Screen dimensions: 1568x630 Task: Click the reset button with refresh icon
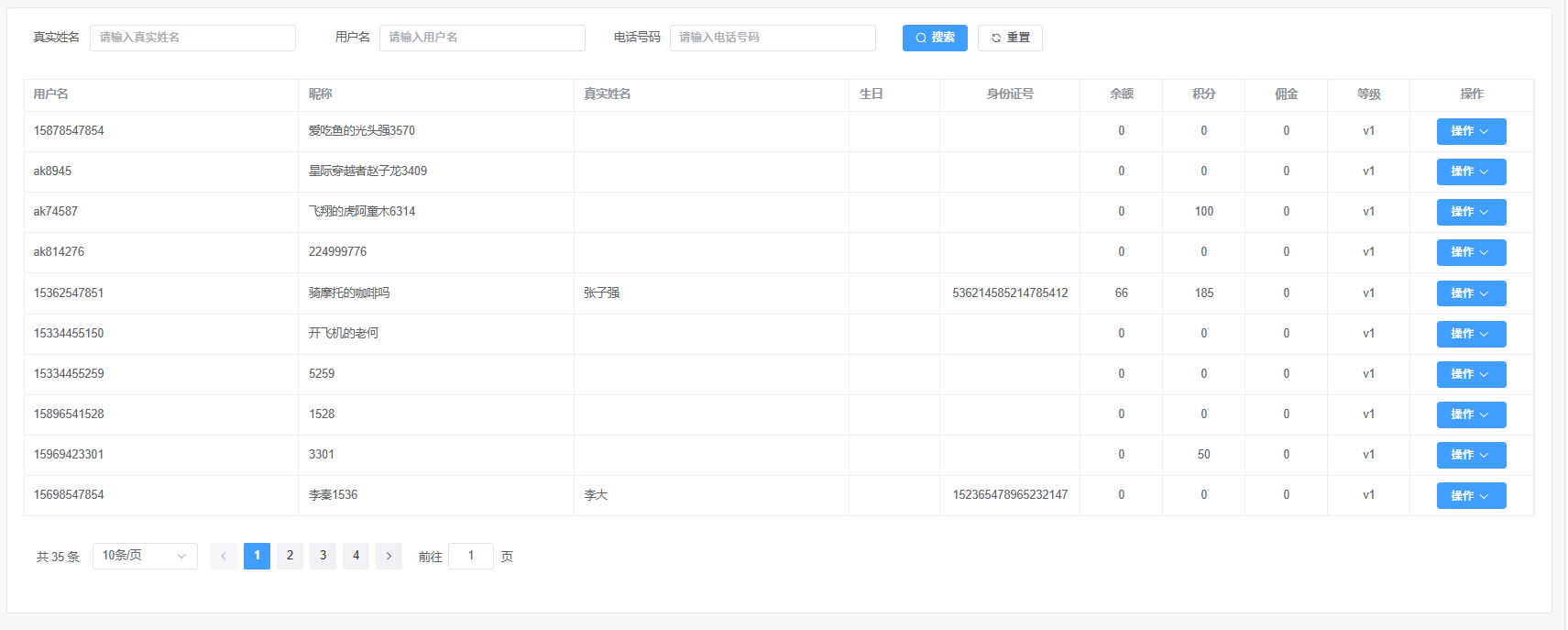coord(1009,38)
